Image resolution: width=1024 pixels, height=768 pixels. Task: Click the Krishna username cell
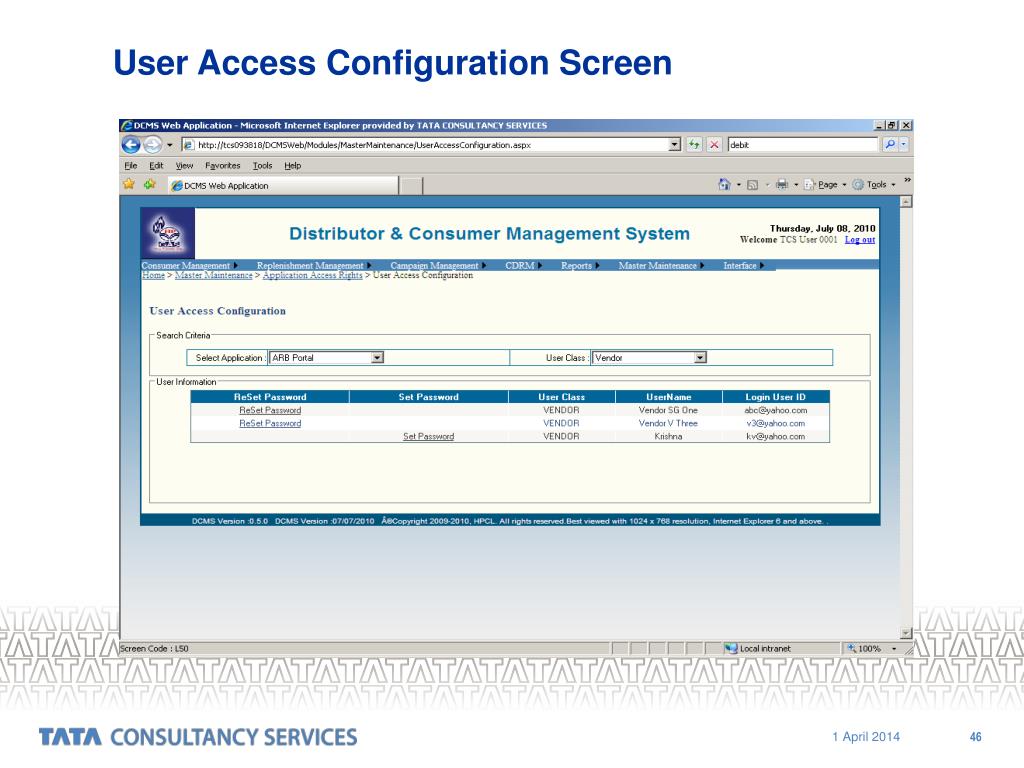click(x=668, y=436)
